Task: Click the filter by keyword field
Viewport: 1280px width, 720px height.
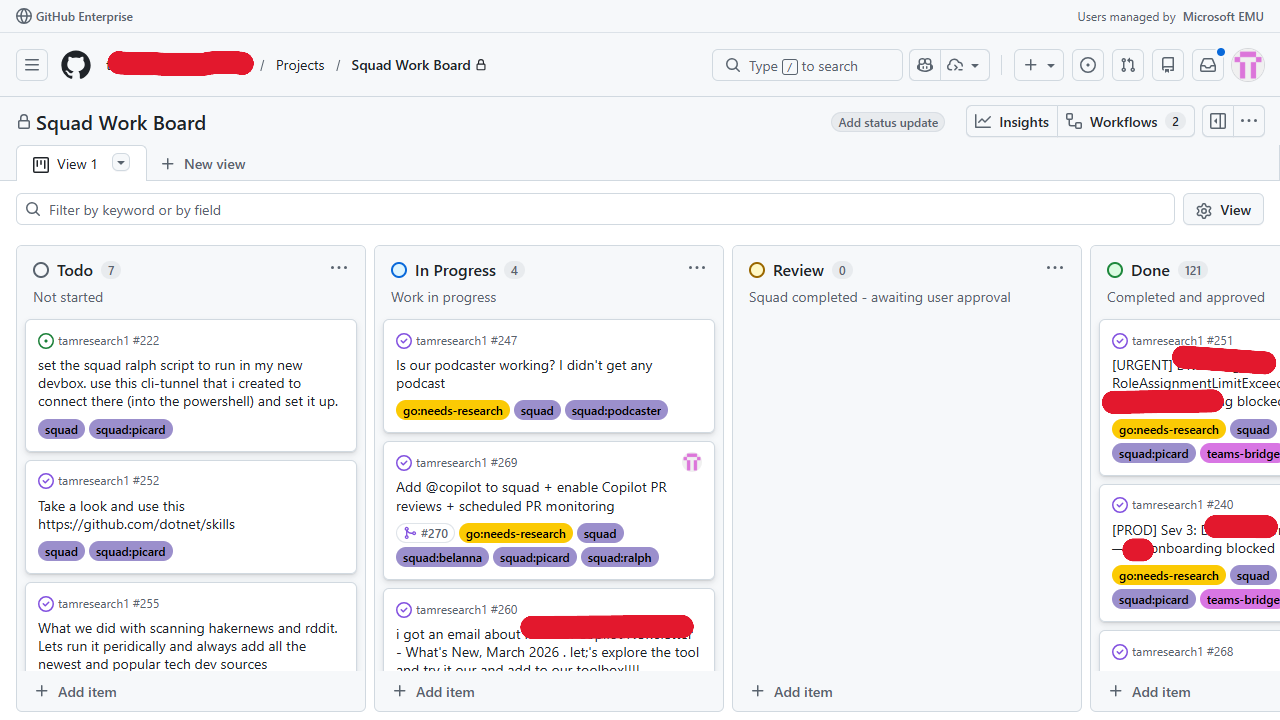Action: pos(400,209)
